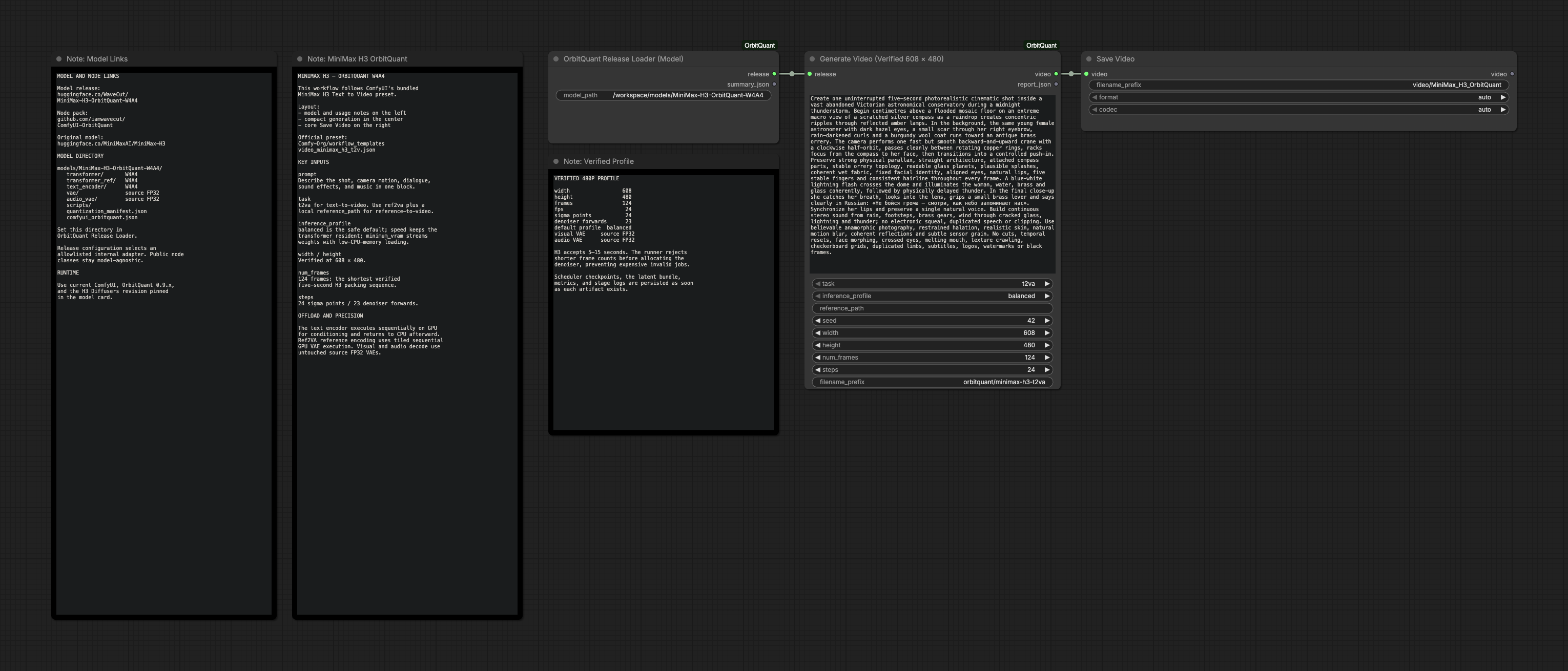
Task: Click the link midpoint between Loader and Generate Video
Action: (792, 74)
